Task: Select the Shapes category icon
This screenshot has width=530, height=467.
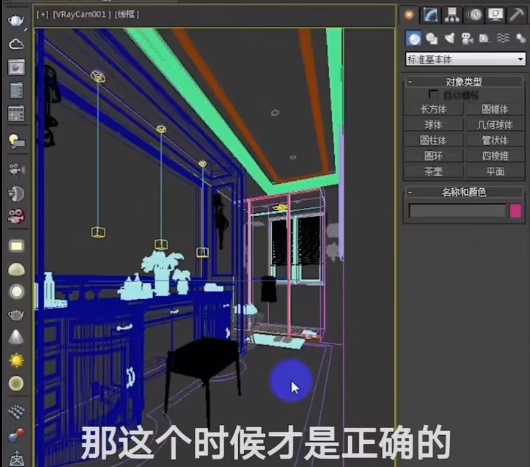Action: pos(432,39)
